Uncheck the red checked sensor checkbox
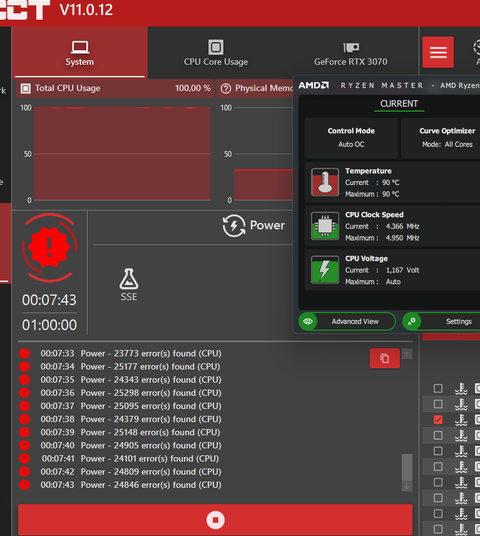Screen dimensions: 480x536 pos(438,420)
